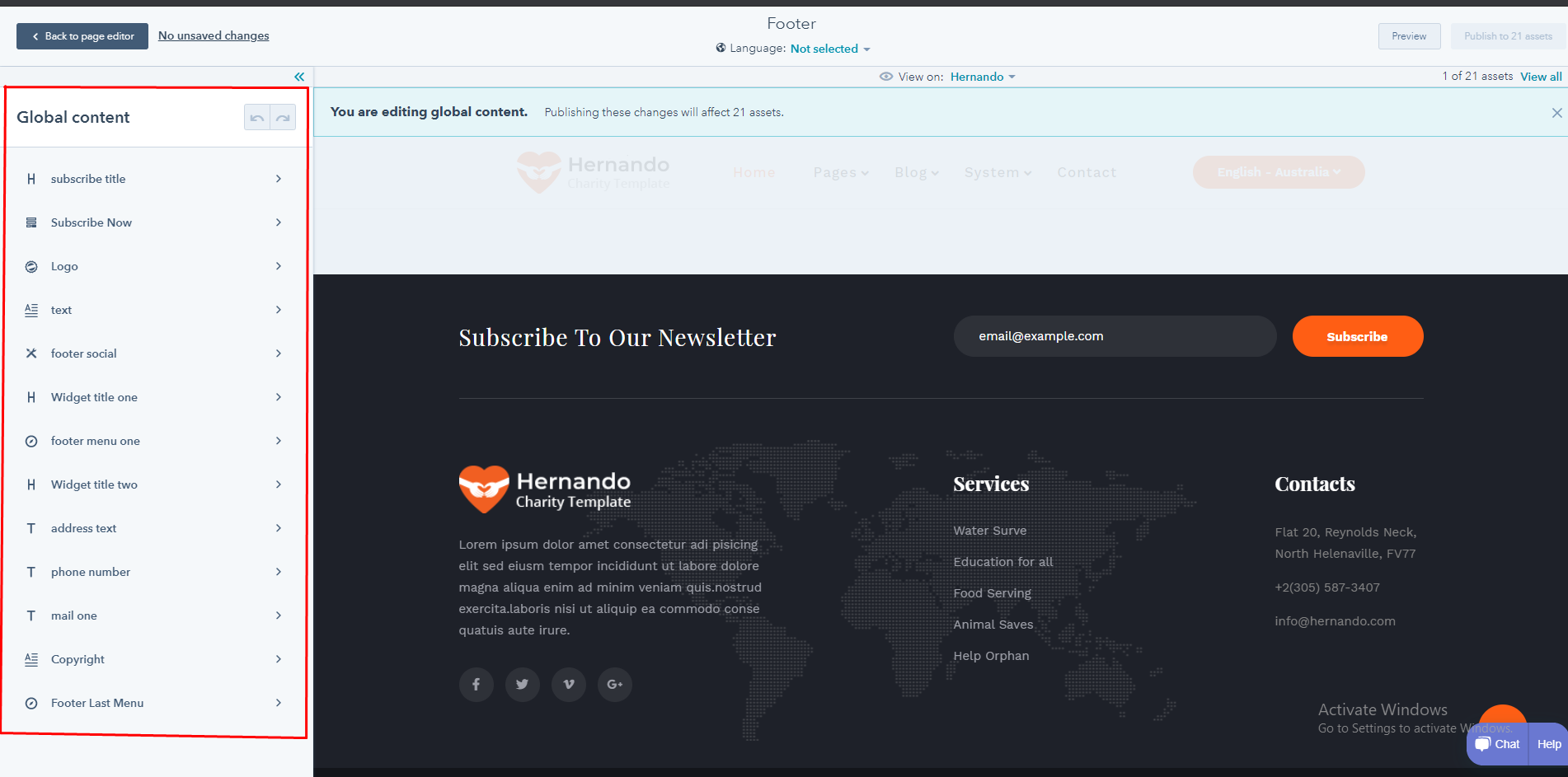Viewport: 1568px width, 777px height.
Task: Click the Twitter icon in footer
Action: pyautogui.click(x=522, y=684)
